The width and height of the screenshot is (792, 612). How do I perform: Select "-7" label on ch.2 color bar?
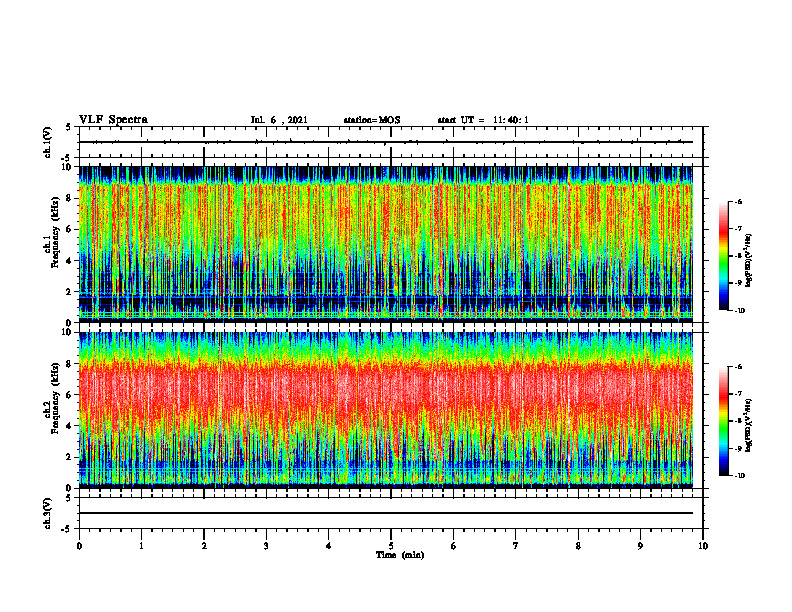(x=738, y=394)
